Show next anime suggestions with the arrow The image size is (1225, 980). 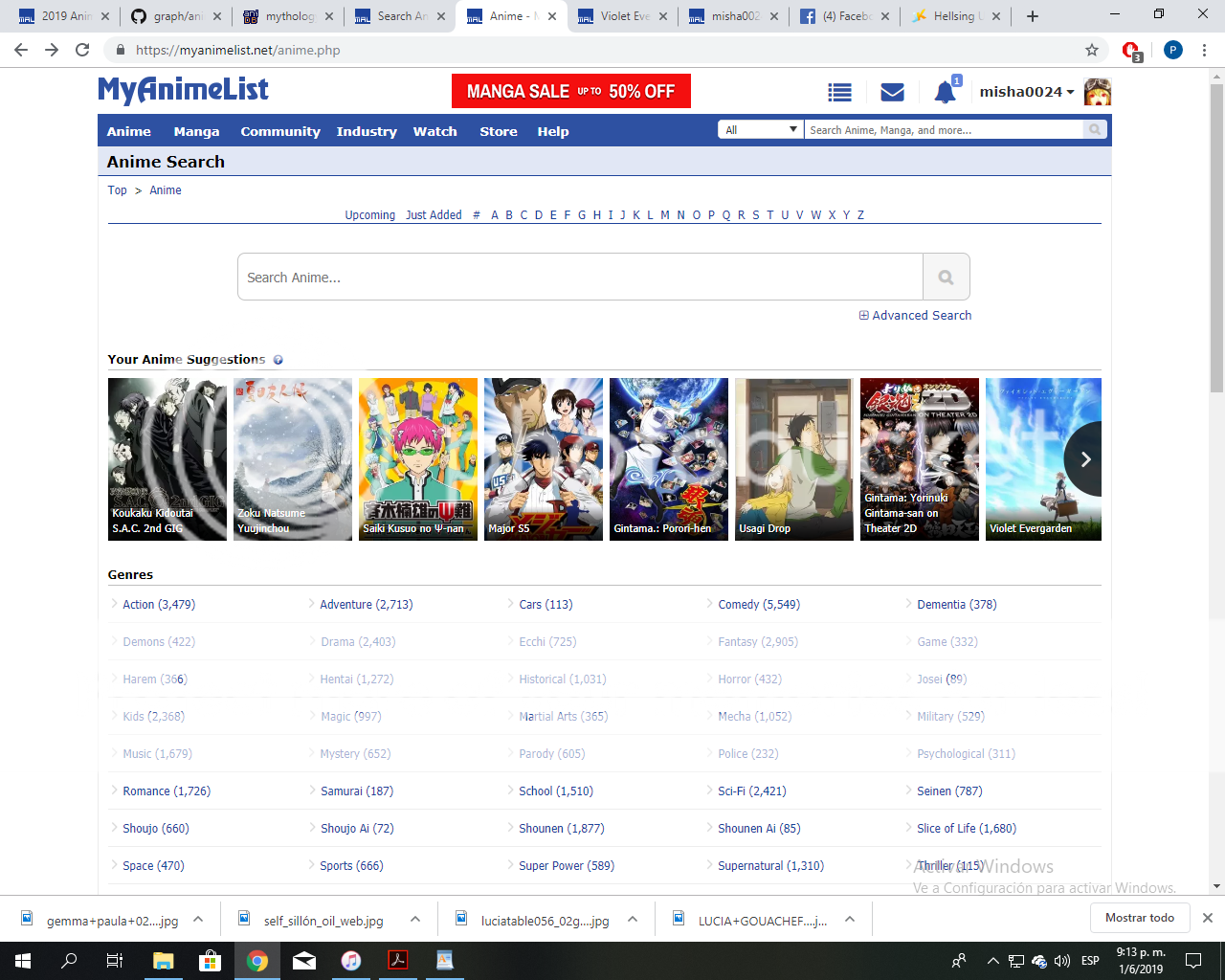tap(1085, 459)
